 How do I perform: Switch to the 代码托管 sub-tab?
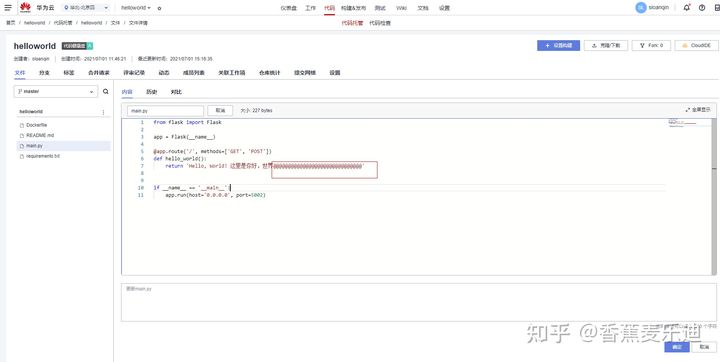pyautogui.click(x=352, y=23)
